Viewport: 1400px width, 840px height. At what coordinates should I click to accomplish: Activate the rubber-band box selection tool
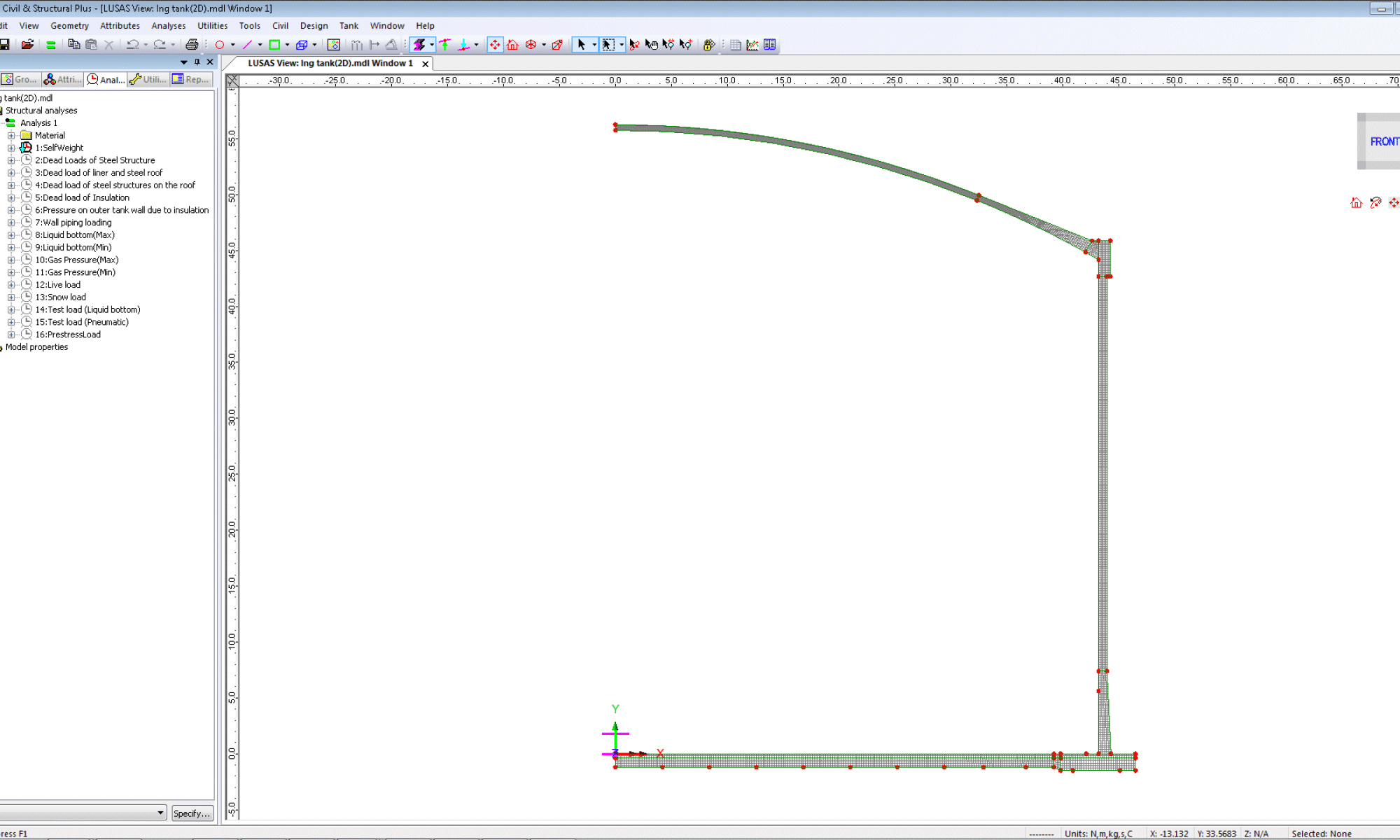pyautogui.click(x=608, y=44)
